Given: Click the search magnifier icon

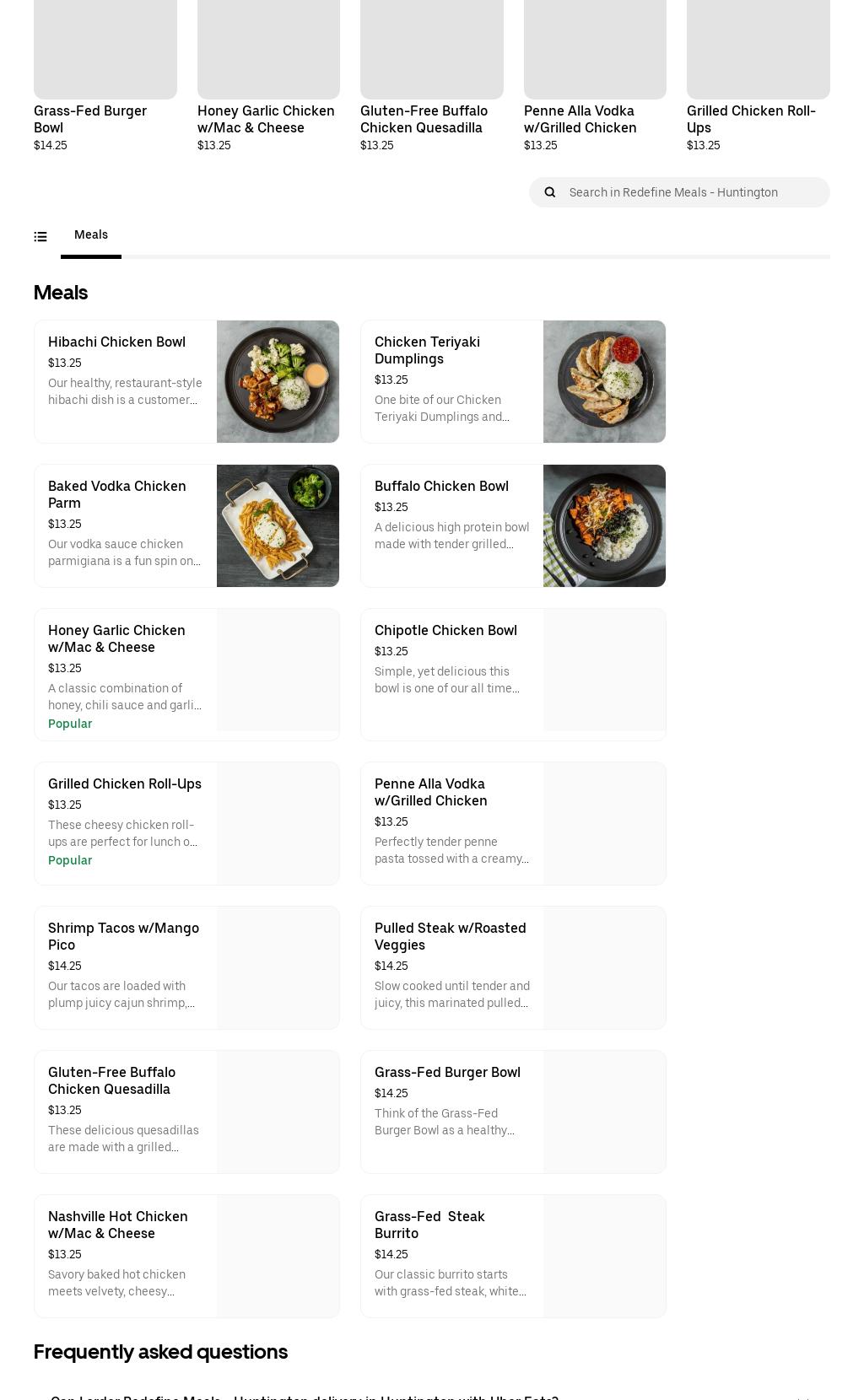Looking at the screenshot, I should (x=550, y=192).
